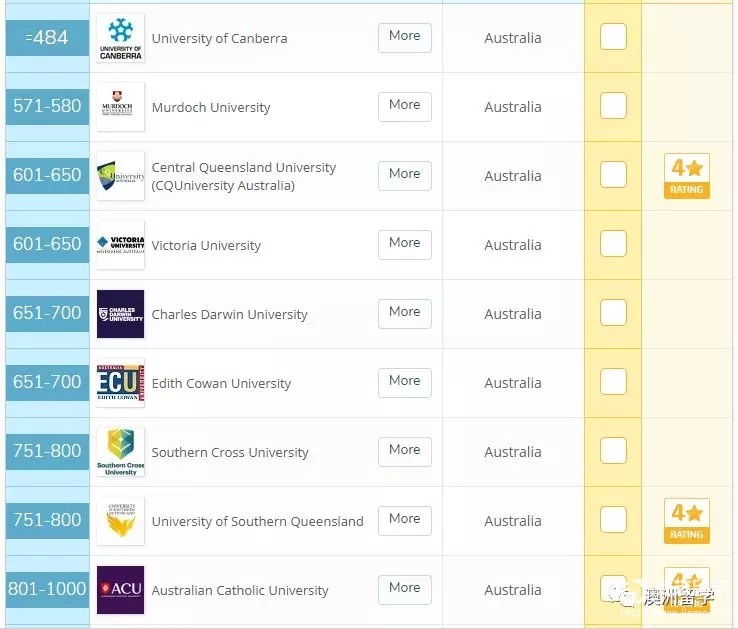The image size is (738, 629).
Task: Expand More for Victoria University
Action: point(404,243)
